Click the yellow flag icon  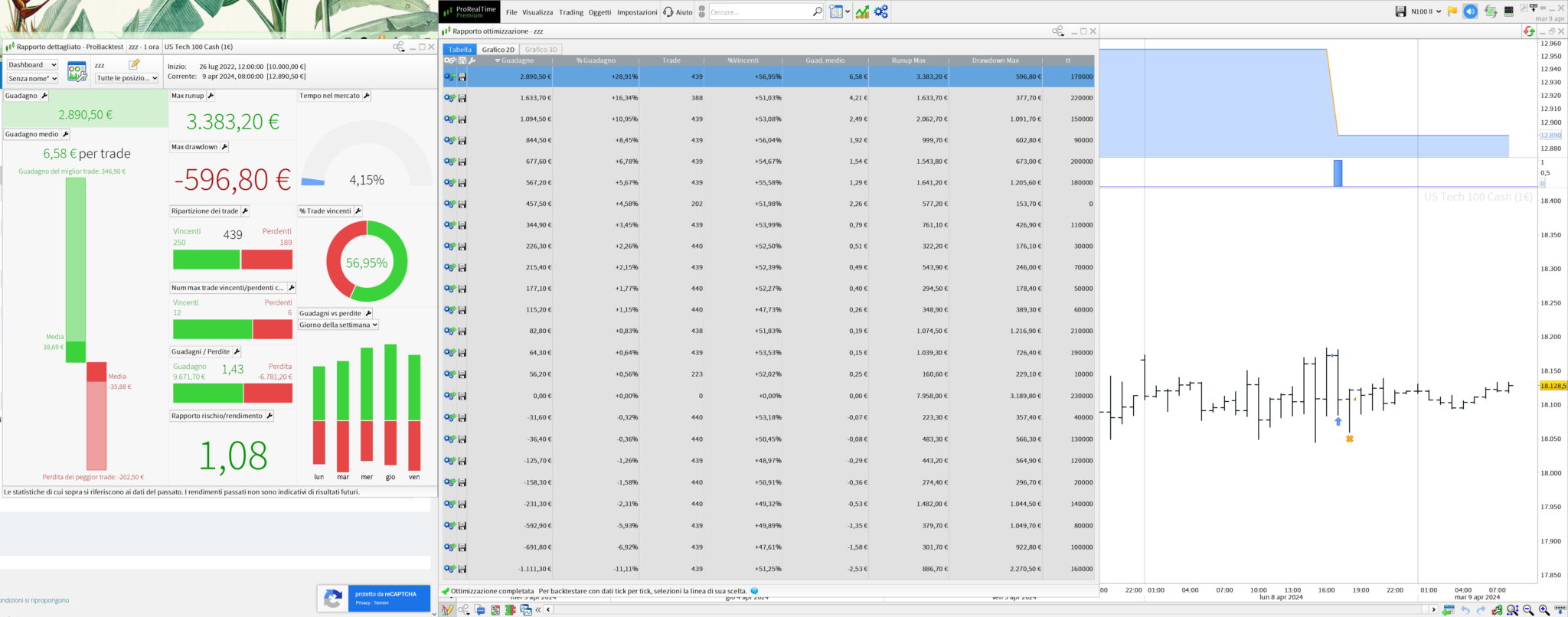(1452, 11)
